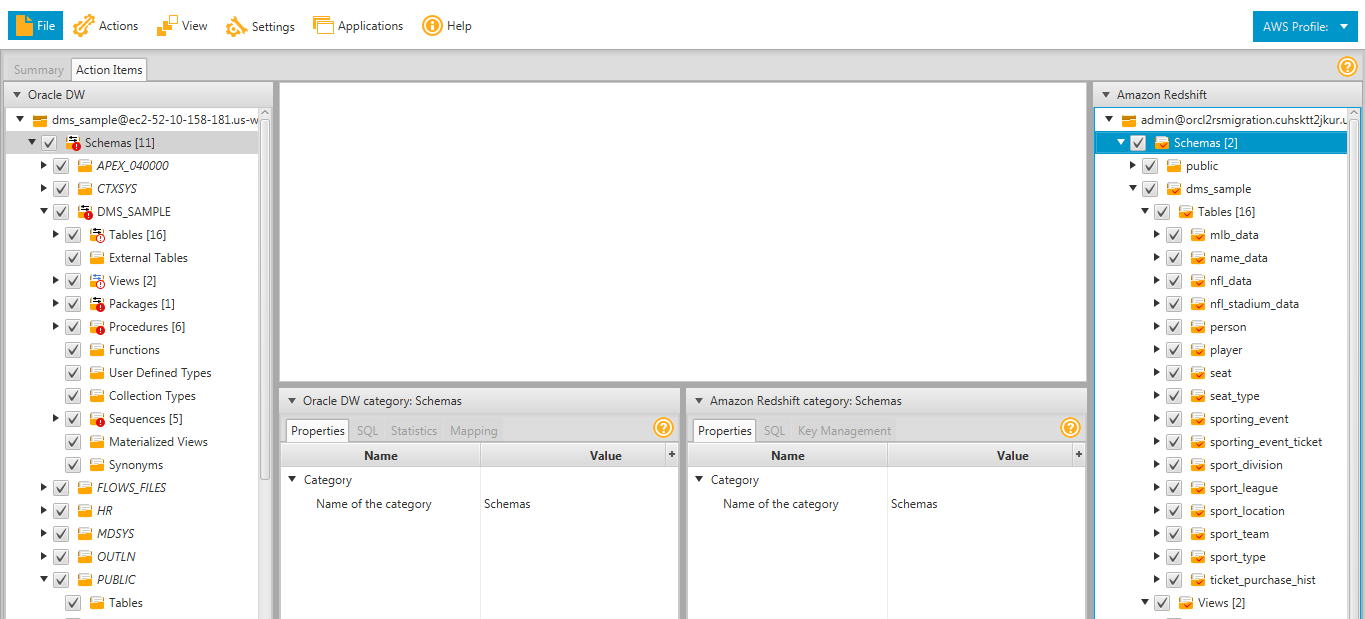Click the Redshift admin server connection icon
This screenshot has height=619, width=1365.
pos(1129,120)
